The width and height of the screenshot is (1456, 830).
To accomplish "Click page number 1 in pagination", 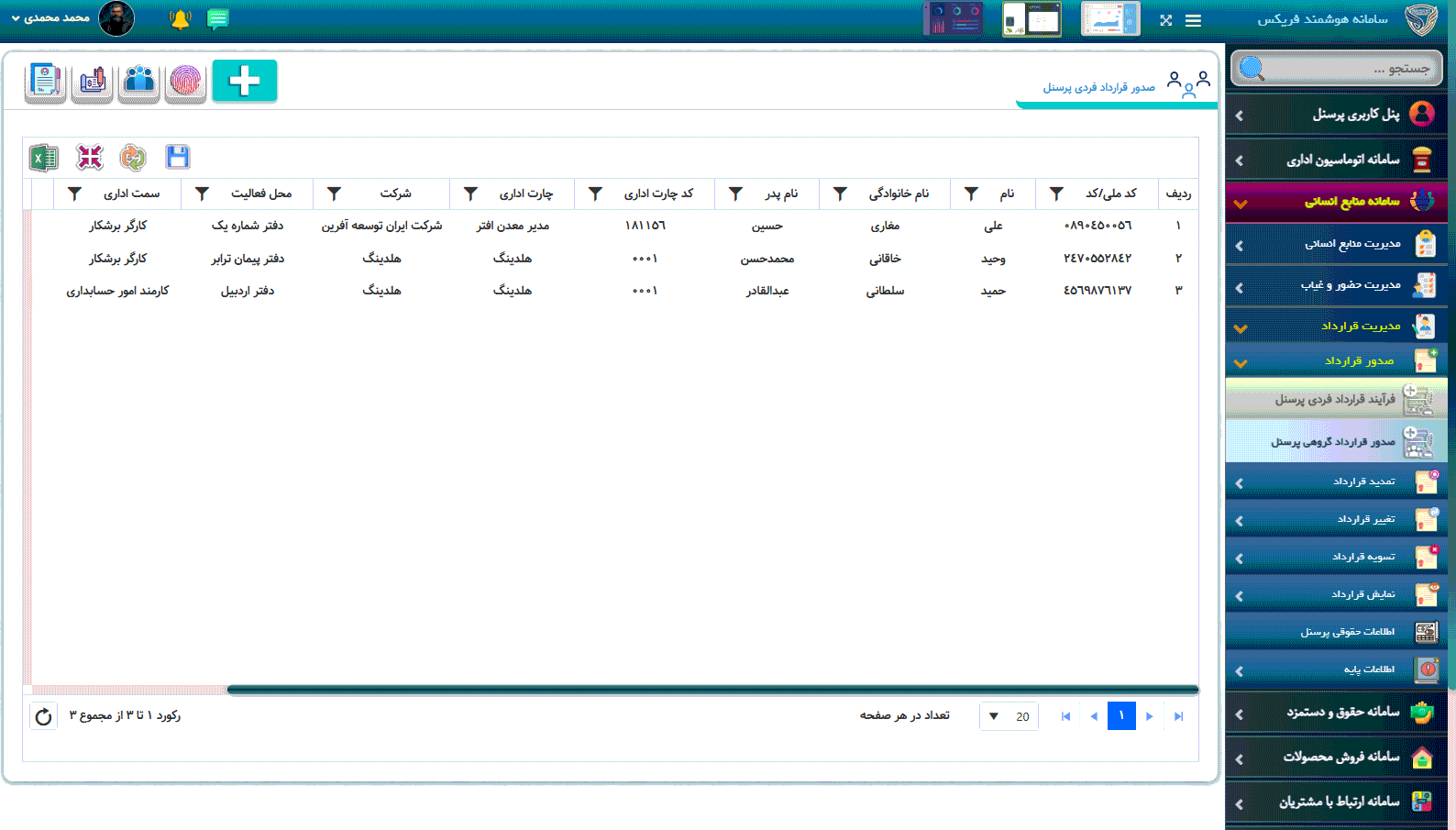I will [x=1121, y=716].
